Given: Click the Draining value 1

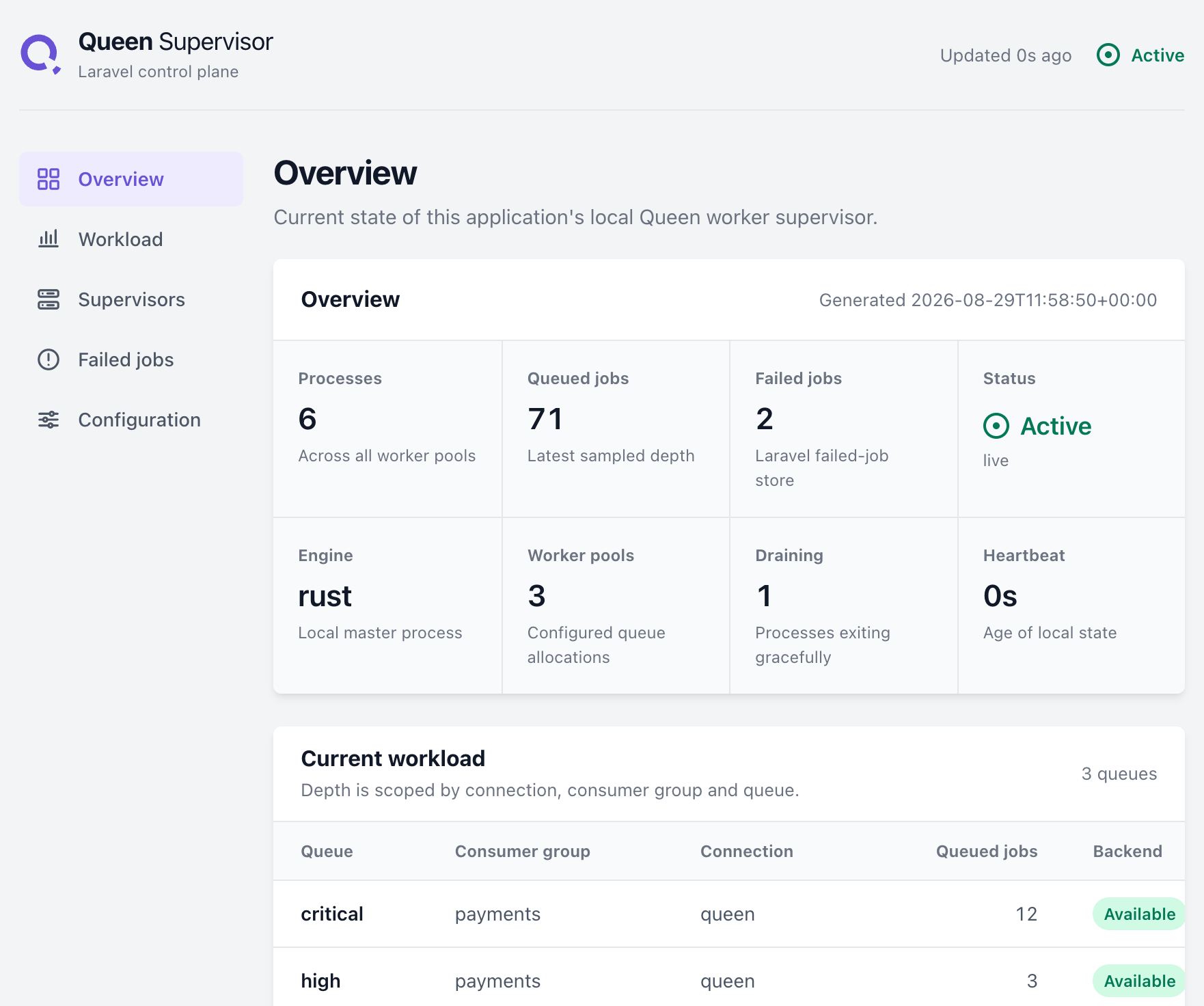Looking at the screenshot, I should [x=764, y=595].
